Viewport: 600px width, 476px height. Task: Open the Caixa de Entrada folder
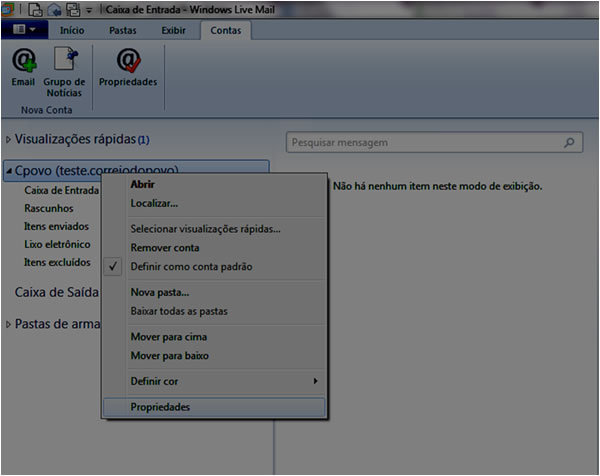click(61, 190)
